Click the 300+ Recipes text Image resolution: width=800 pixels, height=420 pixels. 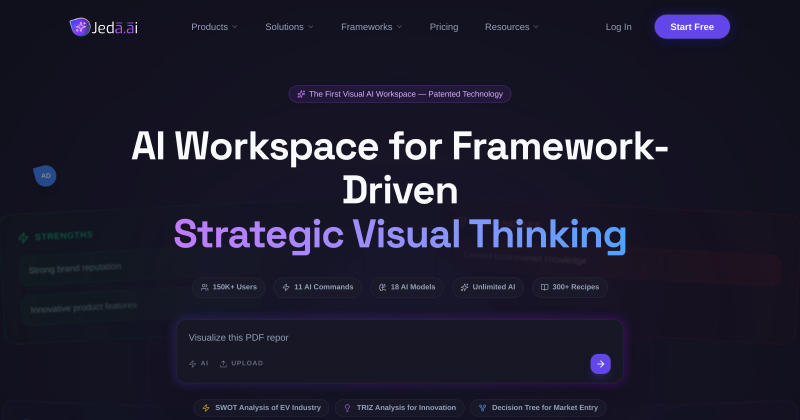point(576,287)
